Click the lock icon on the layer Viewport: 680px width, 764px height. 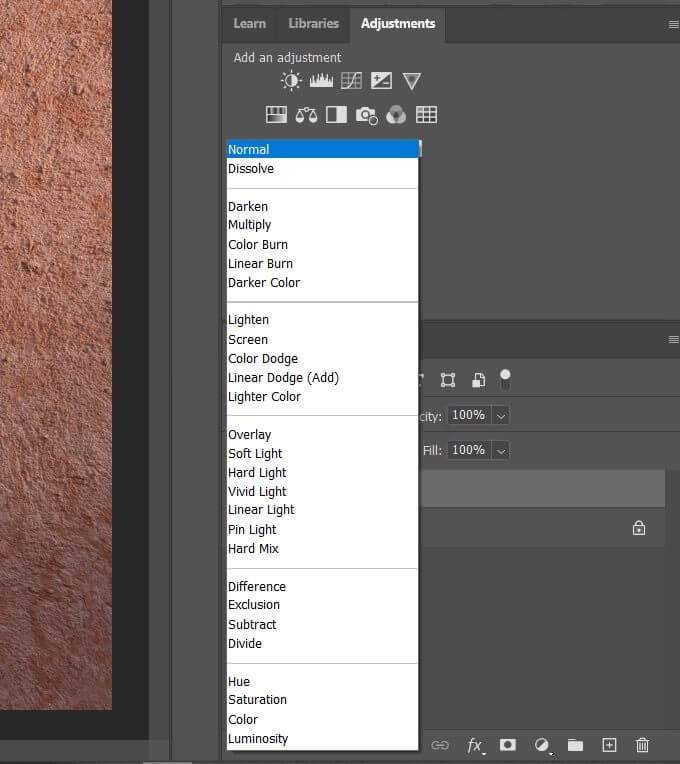coord(639,528)
